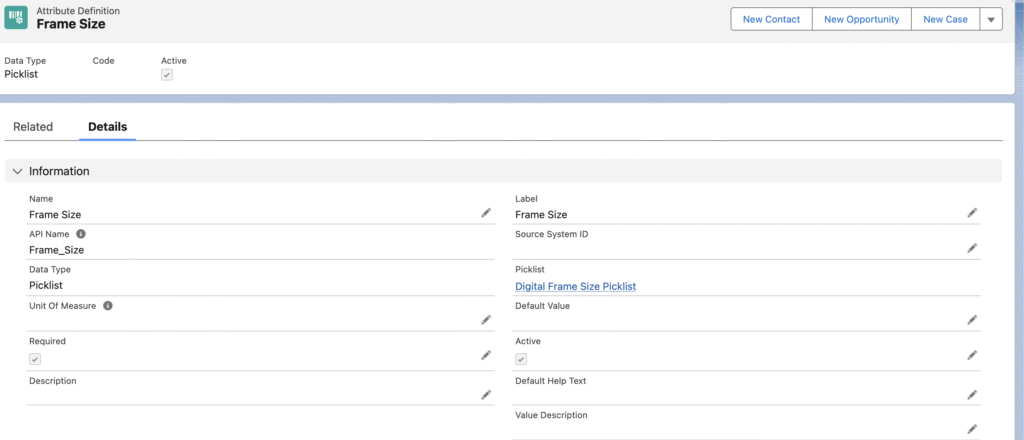The height and width of the screenshot is (440, 1024).
Task: Click the New Contact button
Action: [771, 19]
